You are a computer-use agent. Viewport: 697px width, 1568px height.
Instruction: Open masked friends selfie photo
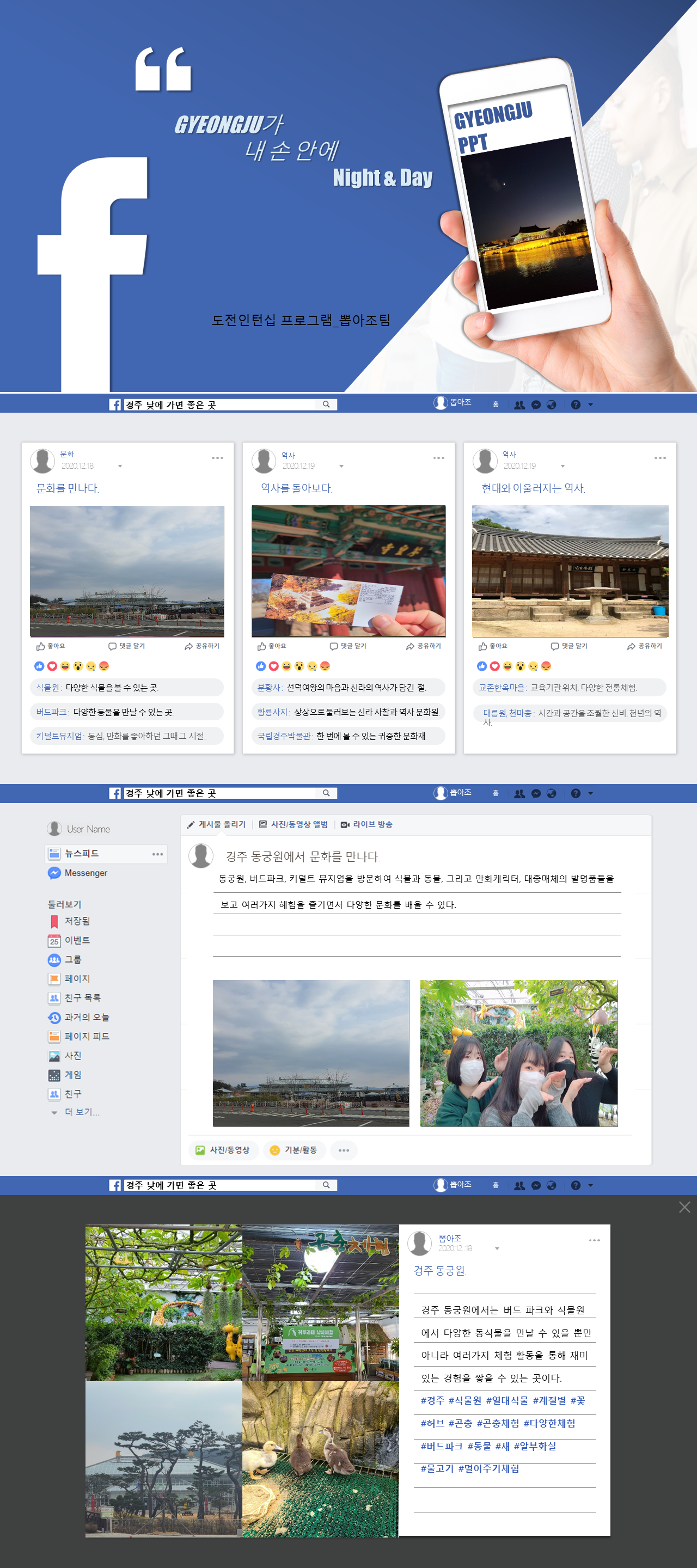(x=518, y=1053)
